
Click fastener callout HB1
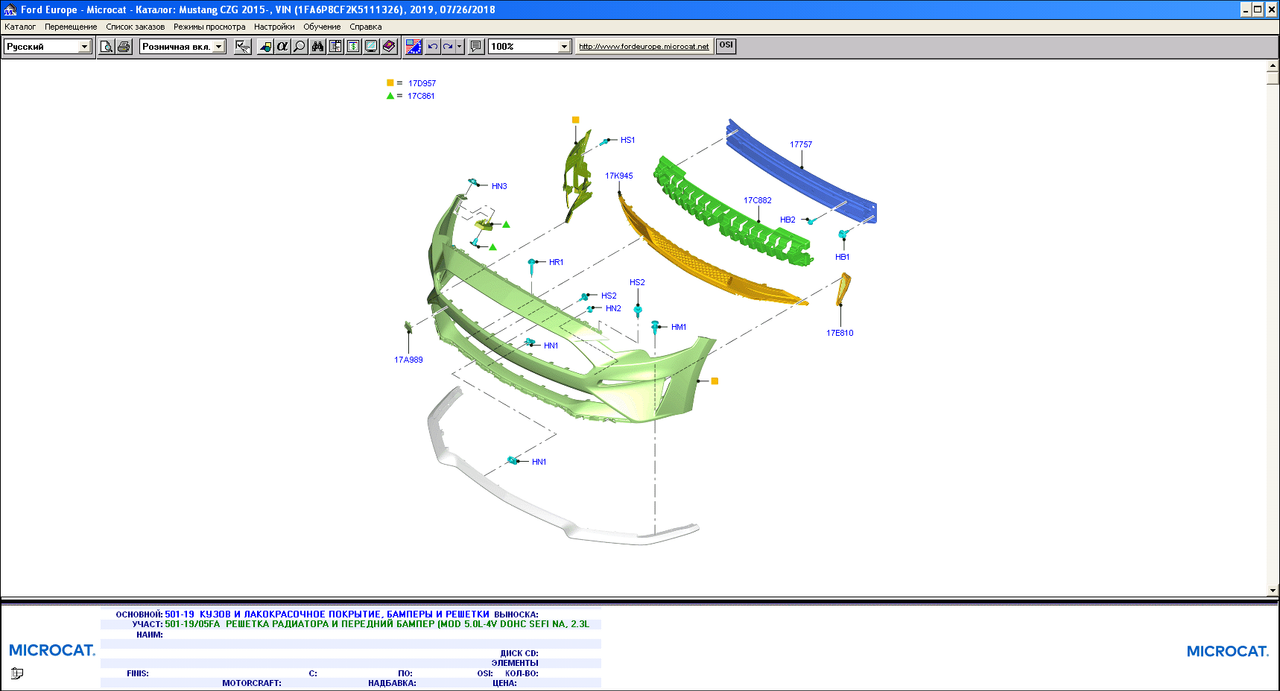click(x=843, y=257)
